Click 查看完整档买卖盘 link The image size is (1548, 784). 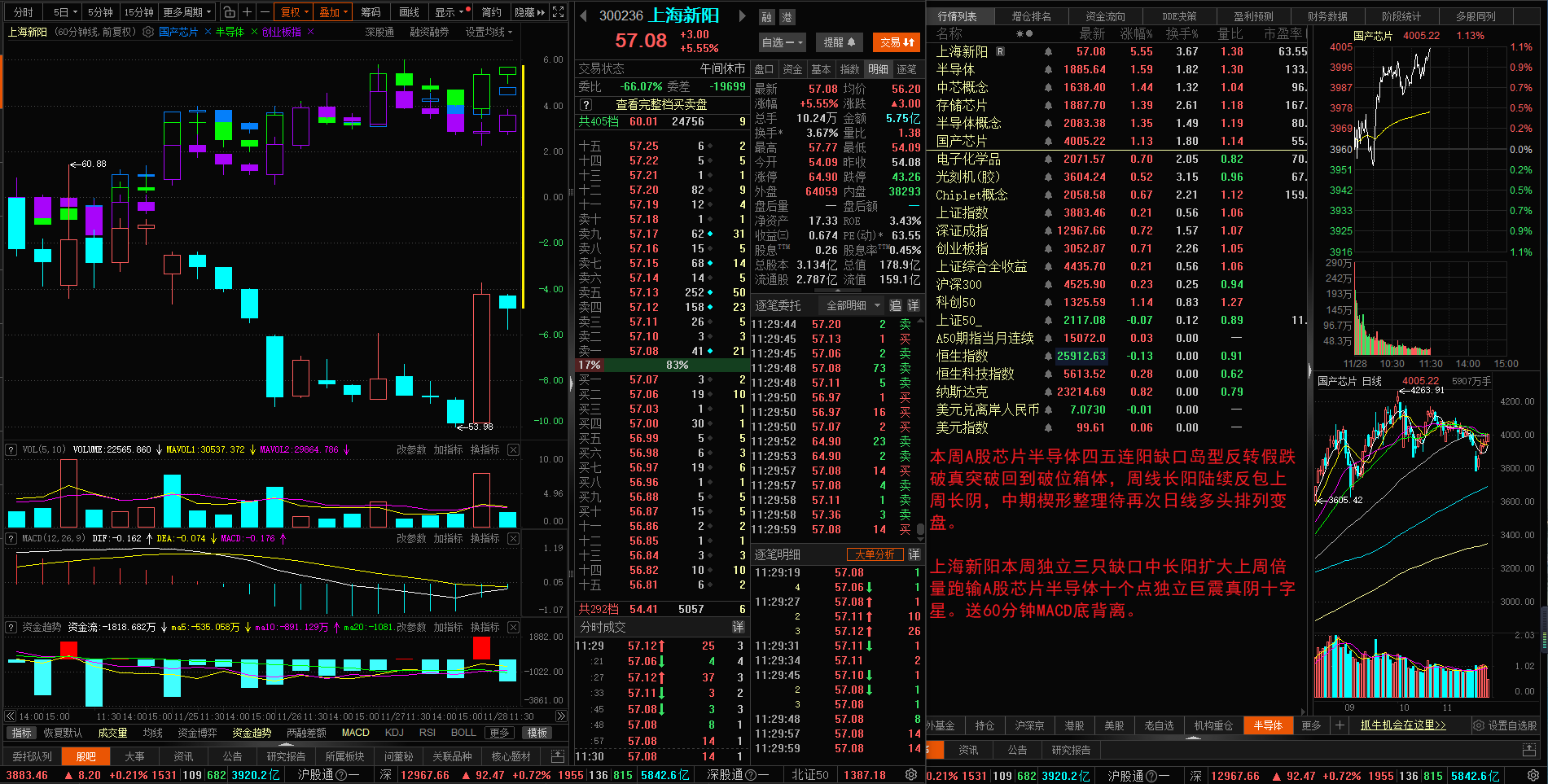(x=661, y=105)
